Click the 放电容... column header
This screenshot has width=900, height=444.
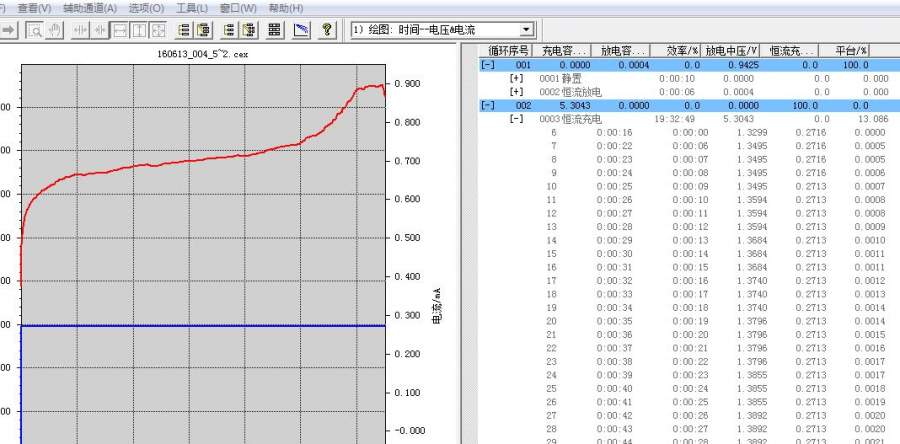click(622, 50)
